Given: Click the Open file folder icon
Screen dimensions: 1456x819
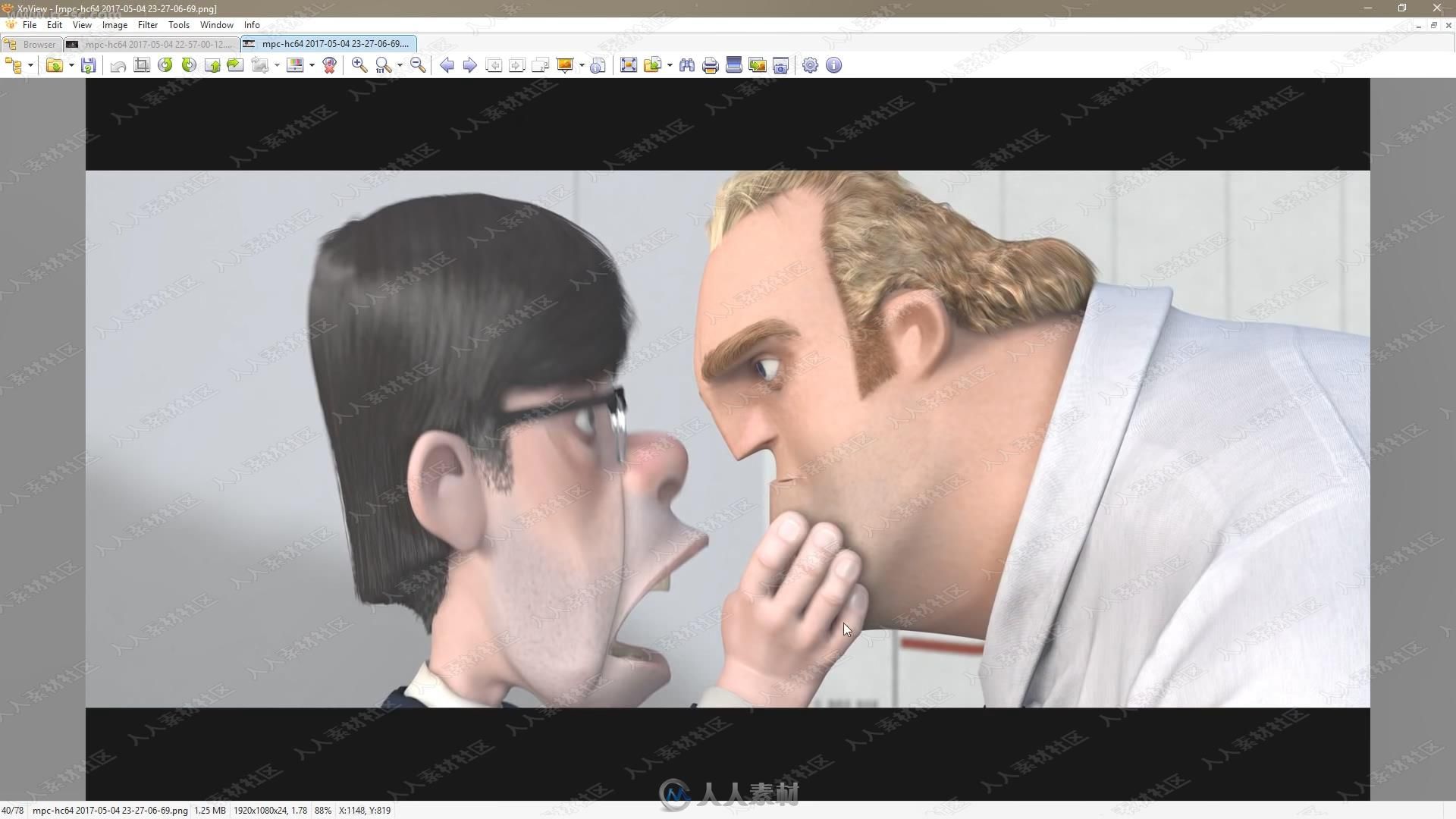Looking at the screenshot, I should tap(54, 65).
